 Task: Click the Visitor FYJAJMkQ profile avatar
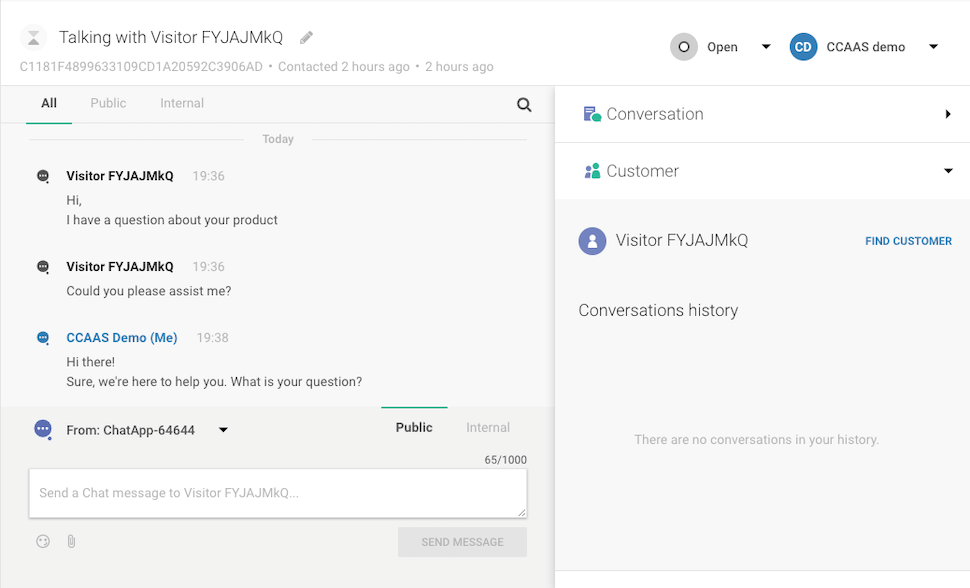point(592,241)
